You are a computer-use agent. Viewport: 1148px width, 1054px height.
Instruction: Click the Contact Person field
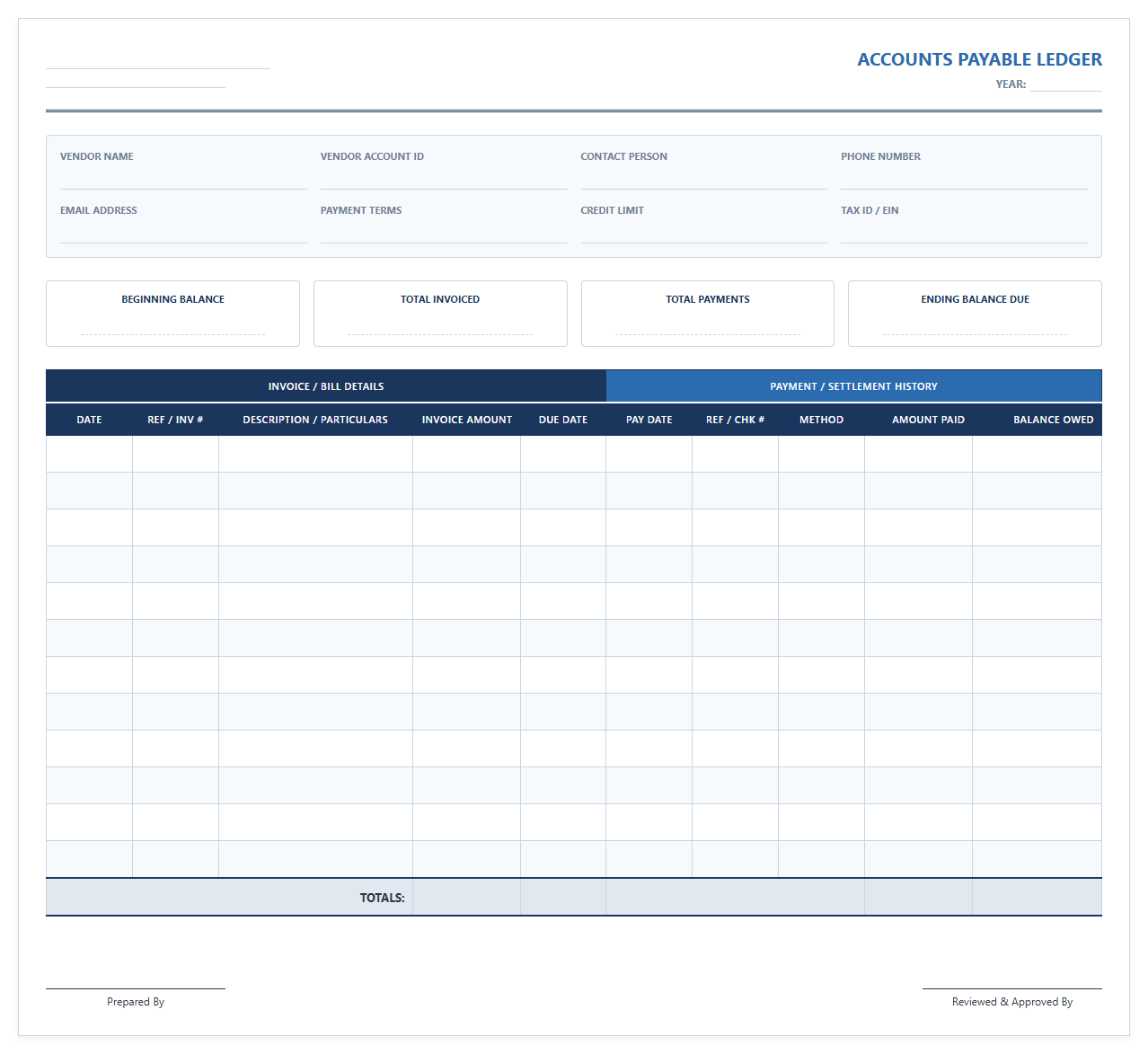pos(703,178)
